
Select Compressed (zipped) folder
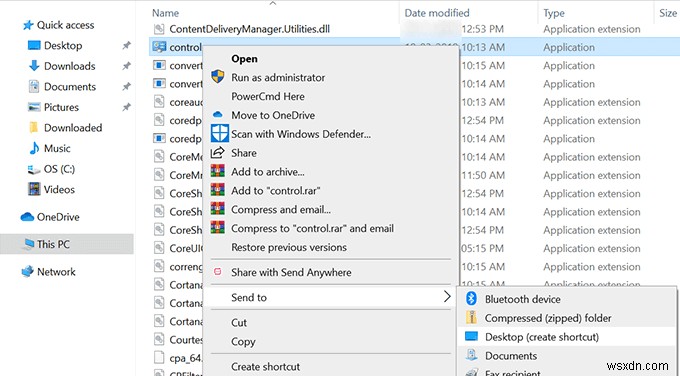point(548,318)
